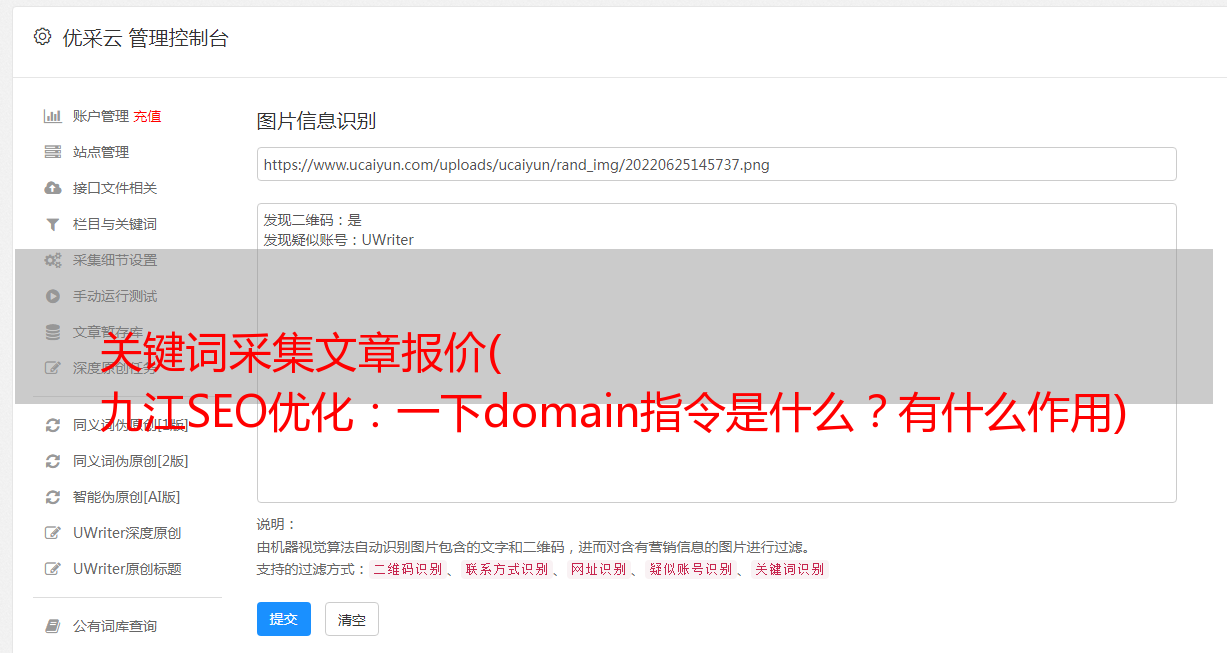Click the 关键词识别 filter tag
Viewport: 1227px width, 653px height.
click(x=789, y=569)
